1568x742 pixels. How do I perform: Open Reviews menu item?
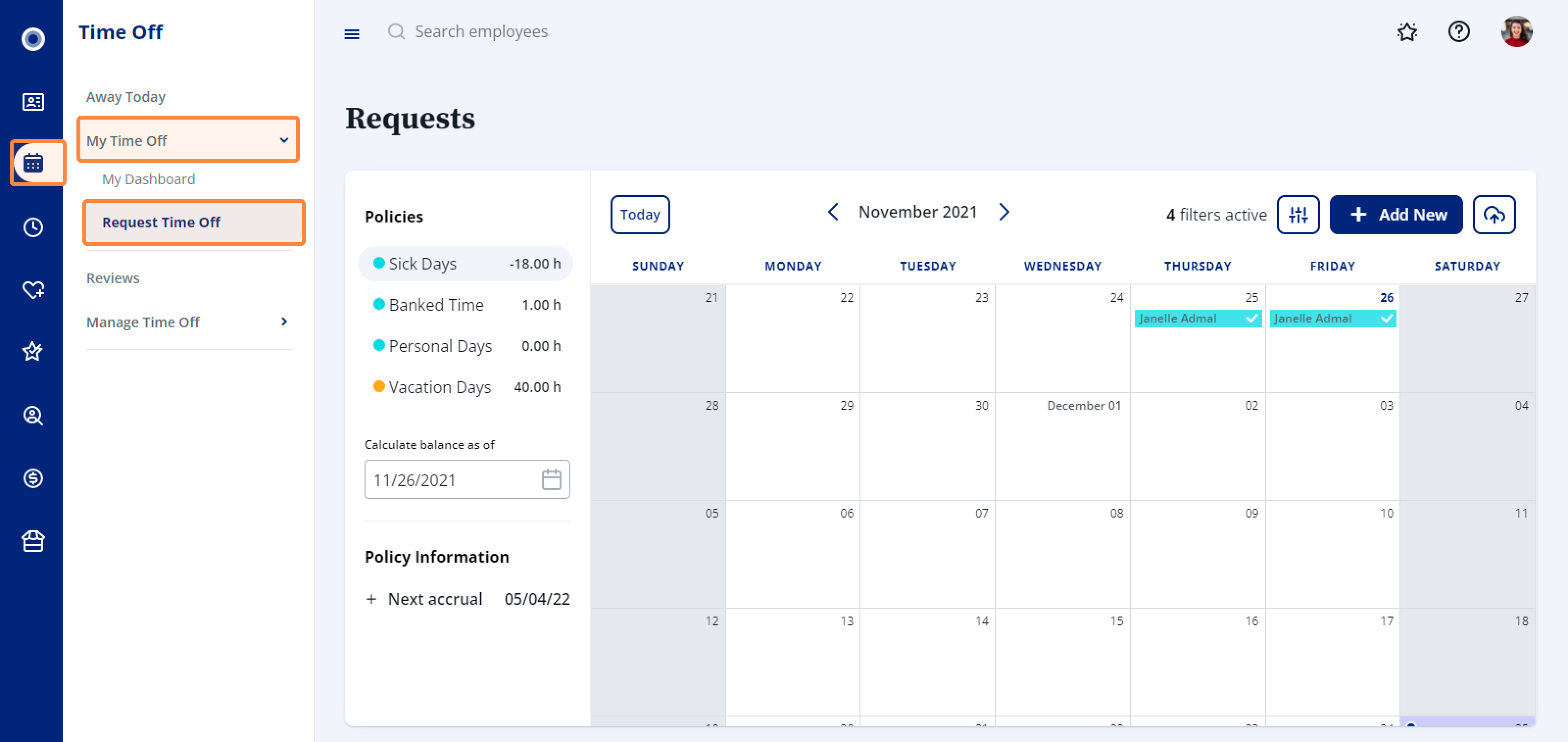tap(113, 278)
